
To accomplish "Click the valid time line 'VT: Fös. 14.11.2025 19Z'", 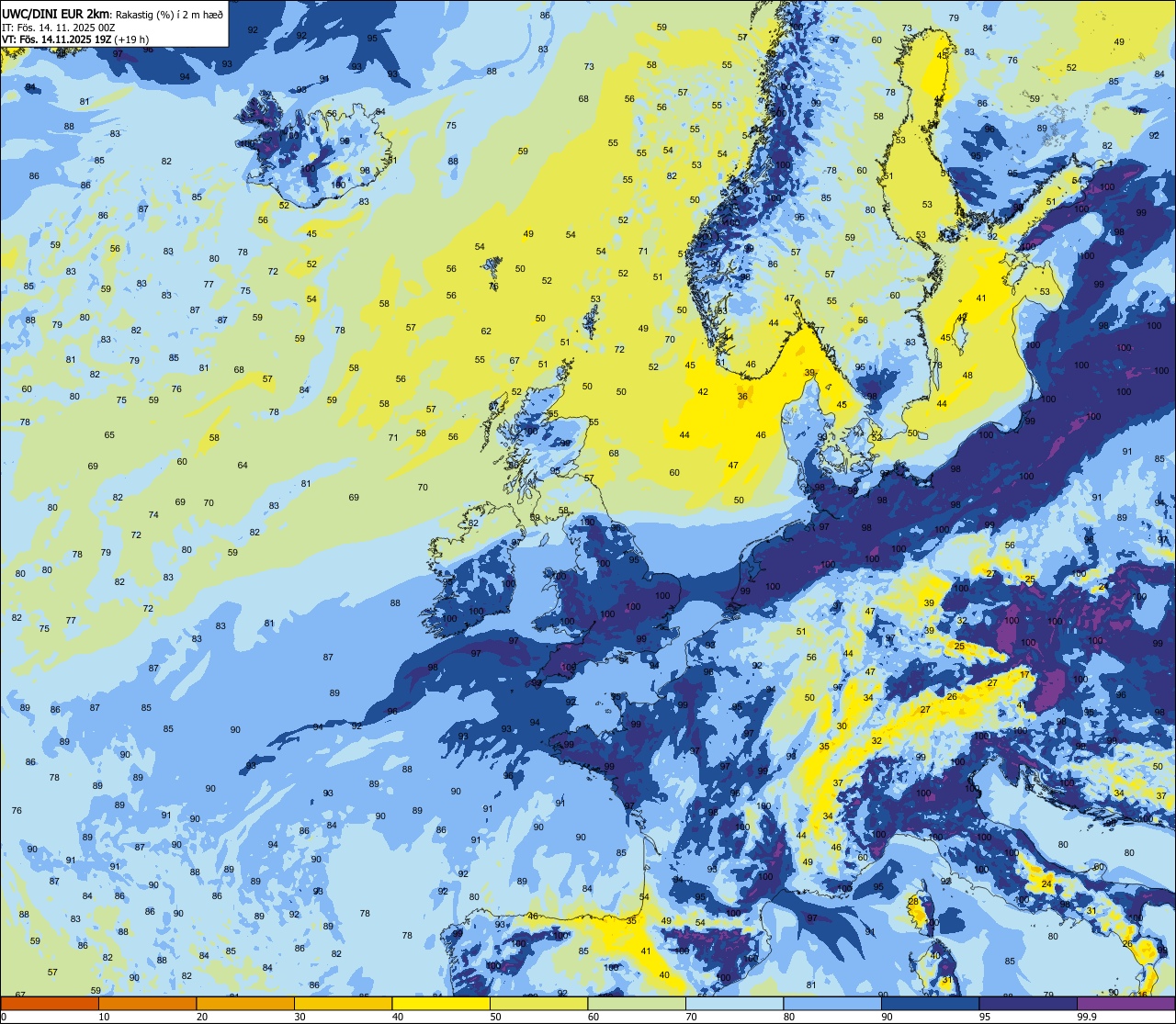I will coord(55,39).
